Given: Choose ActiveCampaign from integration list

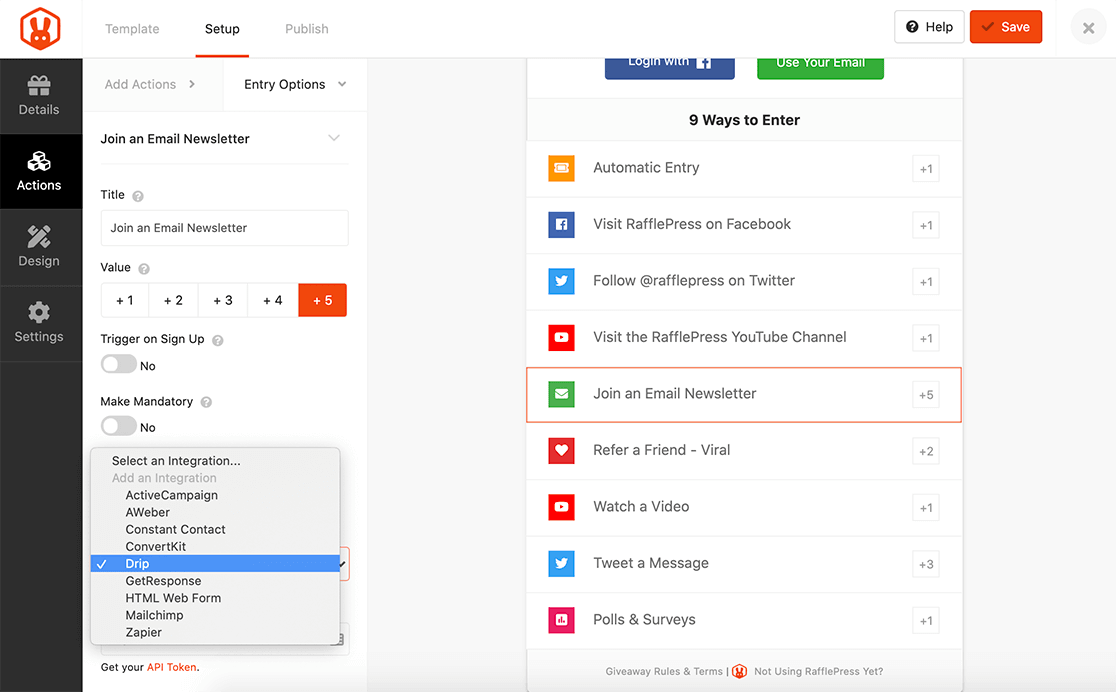Looking at the screenshot, I should click(216, 495).
